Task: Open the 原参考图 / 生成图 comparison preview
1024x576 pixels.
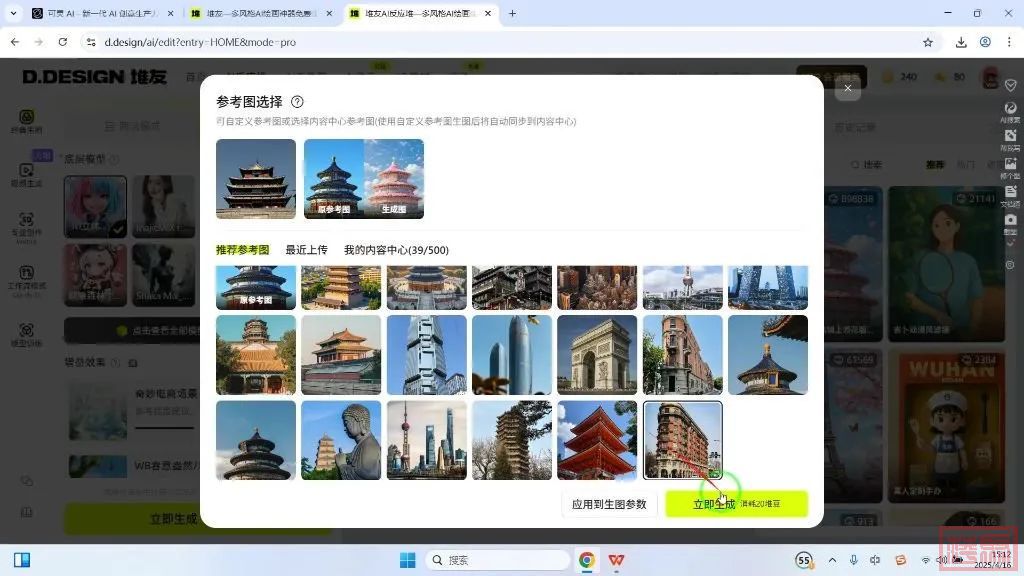Action: (364, 179)
